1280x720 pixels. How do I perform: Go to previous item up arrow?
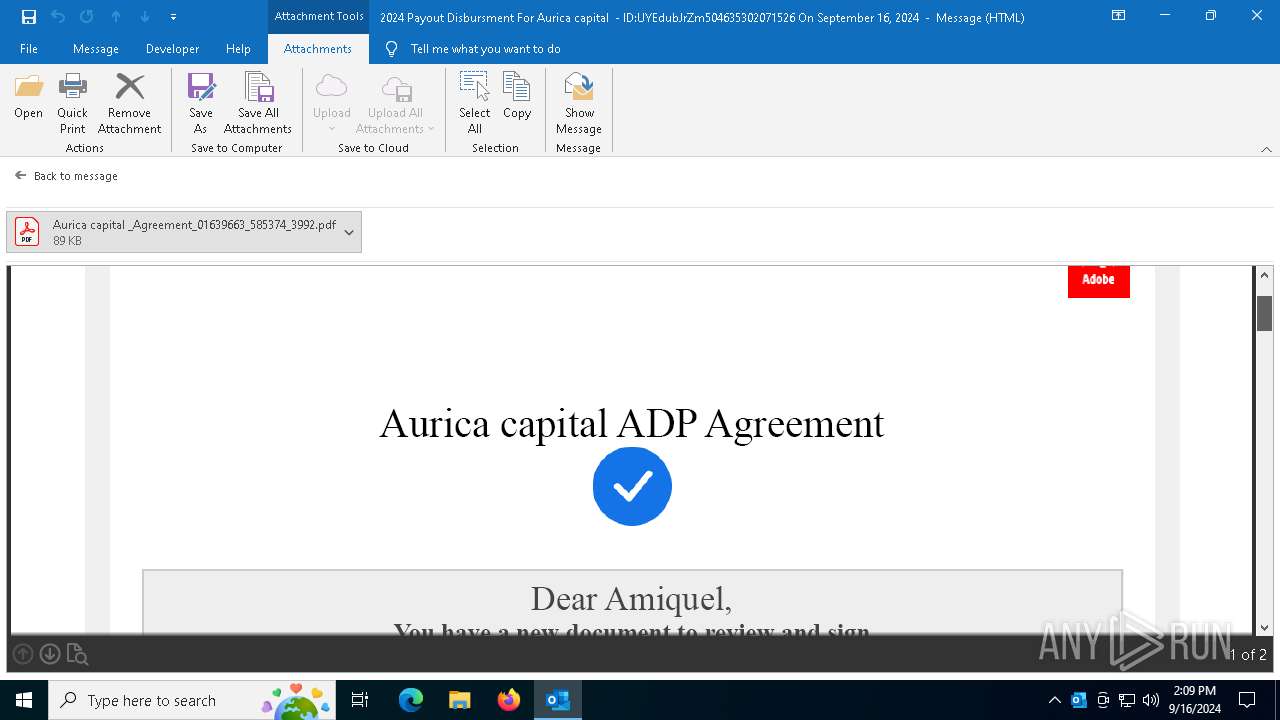click(x=116, y=17)
